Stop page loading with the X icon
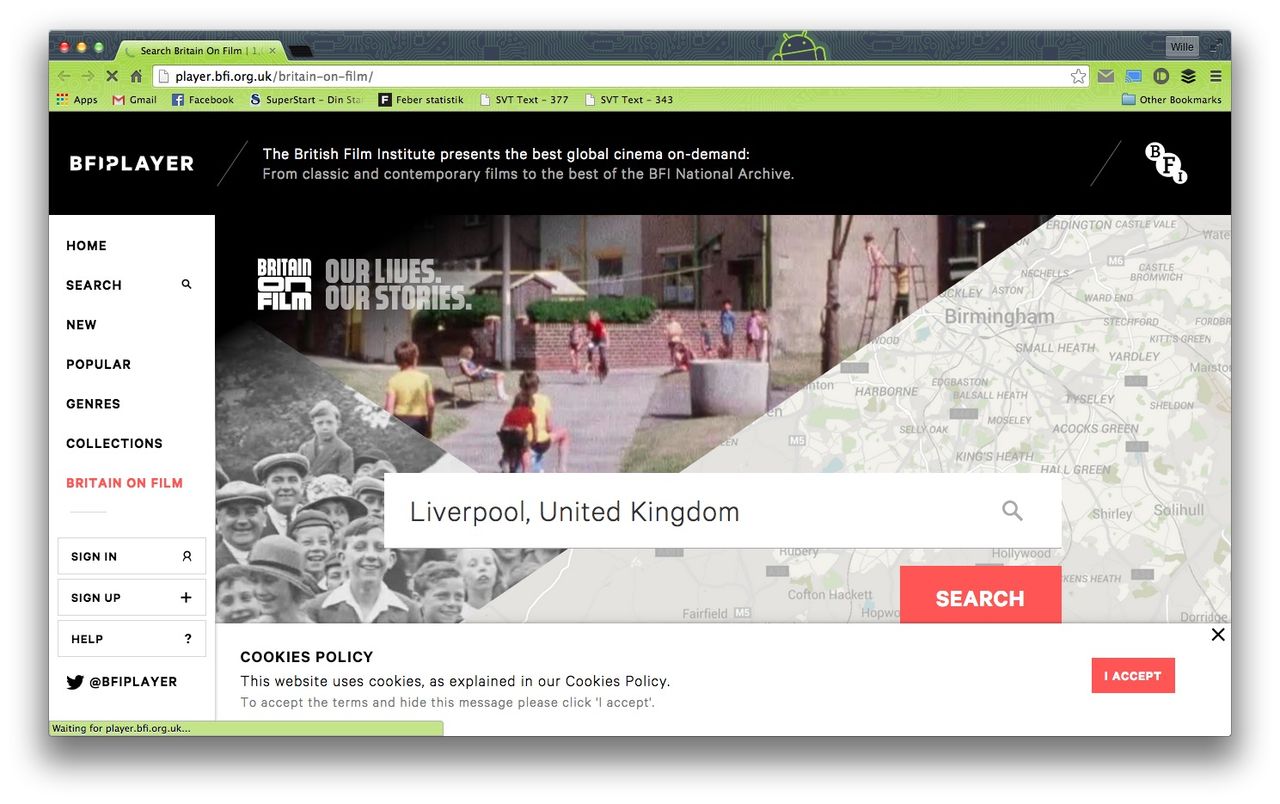This screenshot has height=804, width=1280. click(112, 76)
